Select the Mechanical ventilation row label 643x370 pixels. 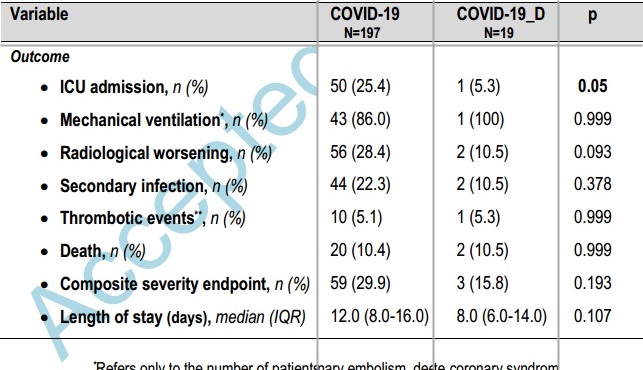click(x=164, y=120)
